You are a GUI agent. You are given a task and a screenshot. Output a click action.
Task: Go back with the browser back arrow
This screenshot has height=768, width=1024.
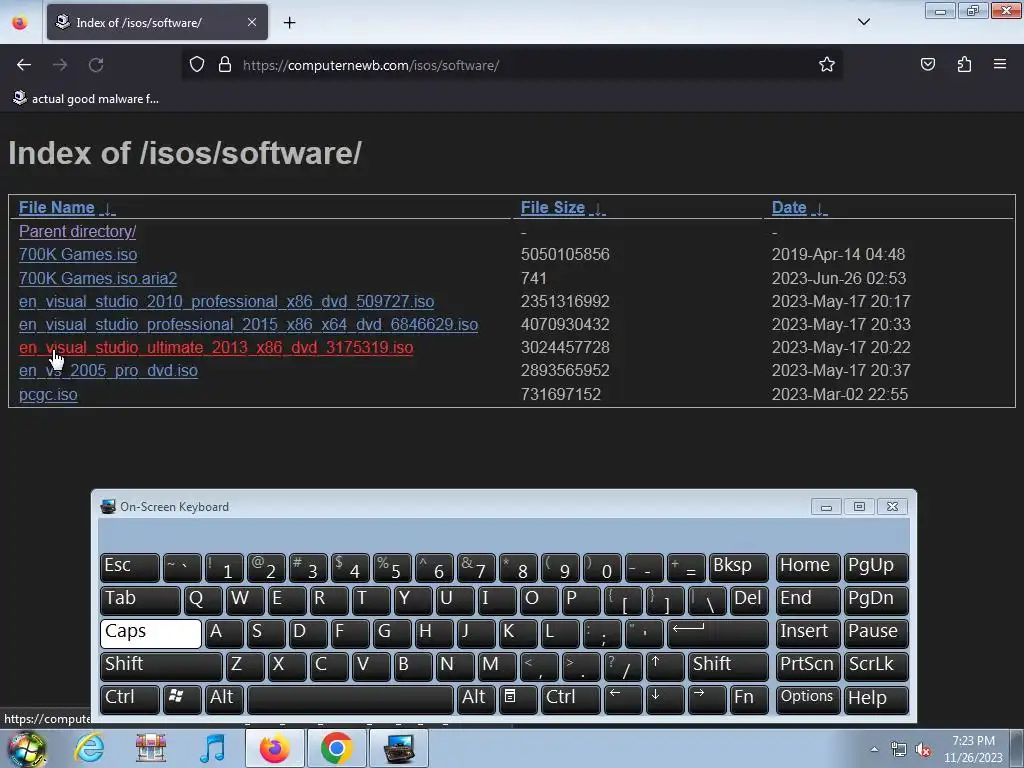click(x=24, y=65)
